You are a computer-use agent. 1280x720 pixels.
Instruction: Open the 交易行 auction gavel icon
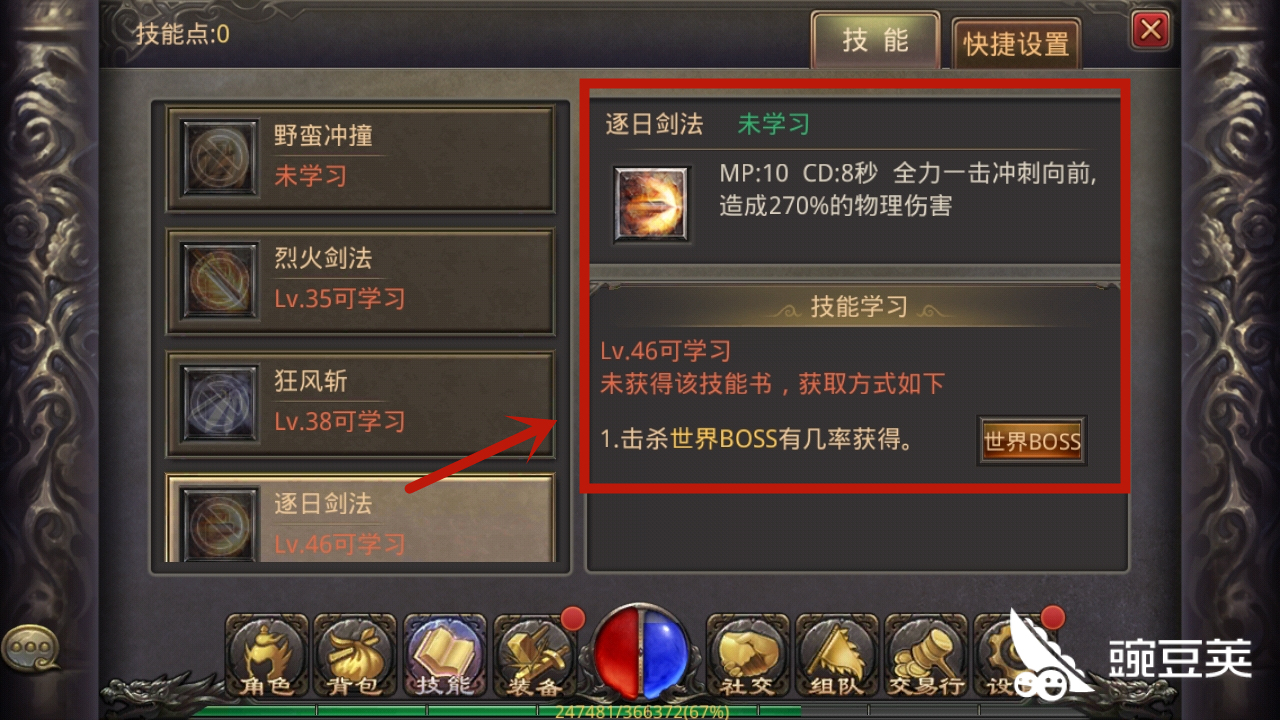[926, 656]
